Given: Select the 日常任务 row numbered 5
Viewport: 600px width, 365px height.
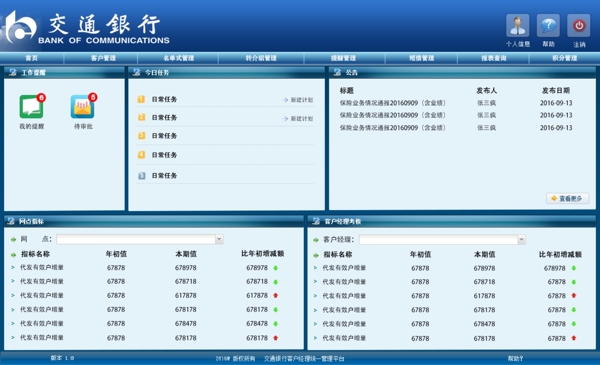Looking at the screenshot, I should [x=225, y=176].
